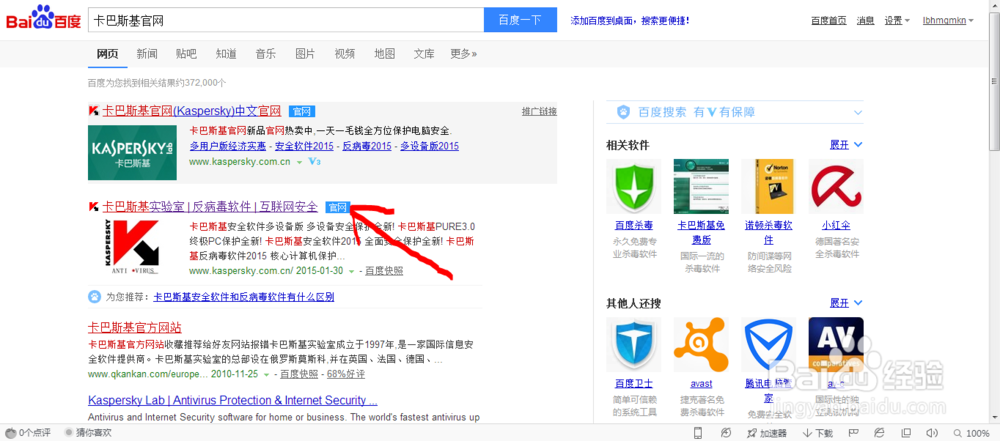This screenshot has height=441, width=1000.
Task: Switch to the 新闻 tab
Action: tap(147, 54)
